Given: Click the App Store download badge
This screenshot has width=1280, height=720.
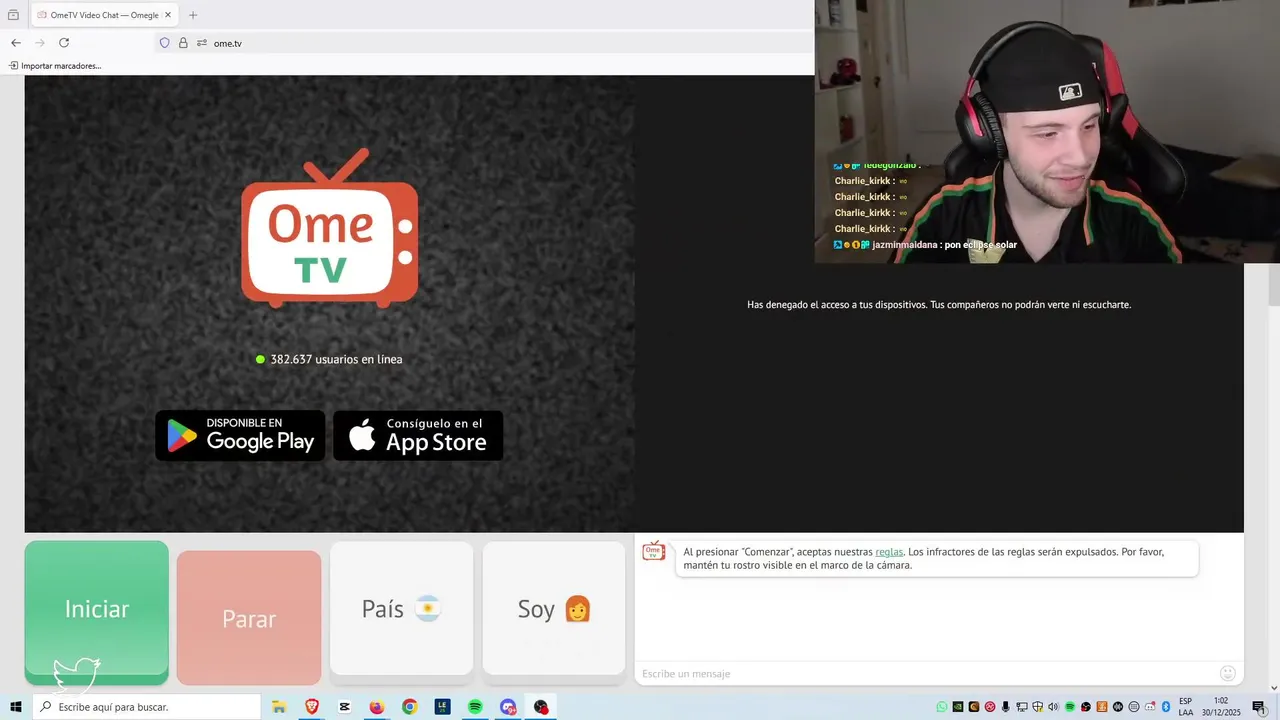Looking at the screenshot, I should point(418,436).
